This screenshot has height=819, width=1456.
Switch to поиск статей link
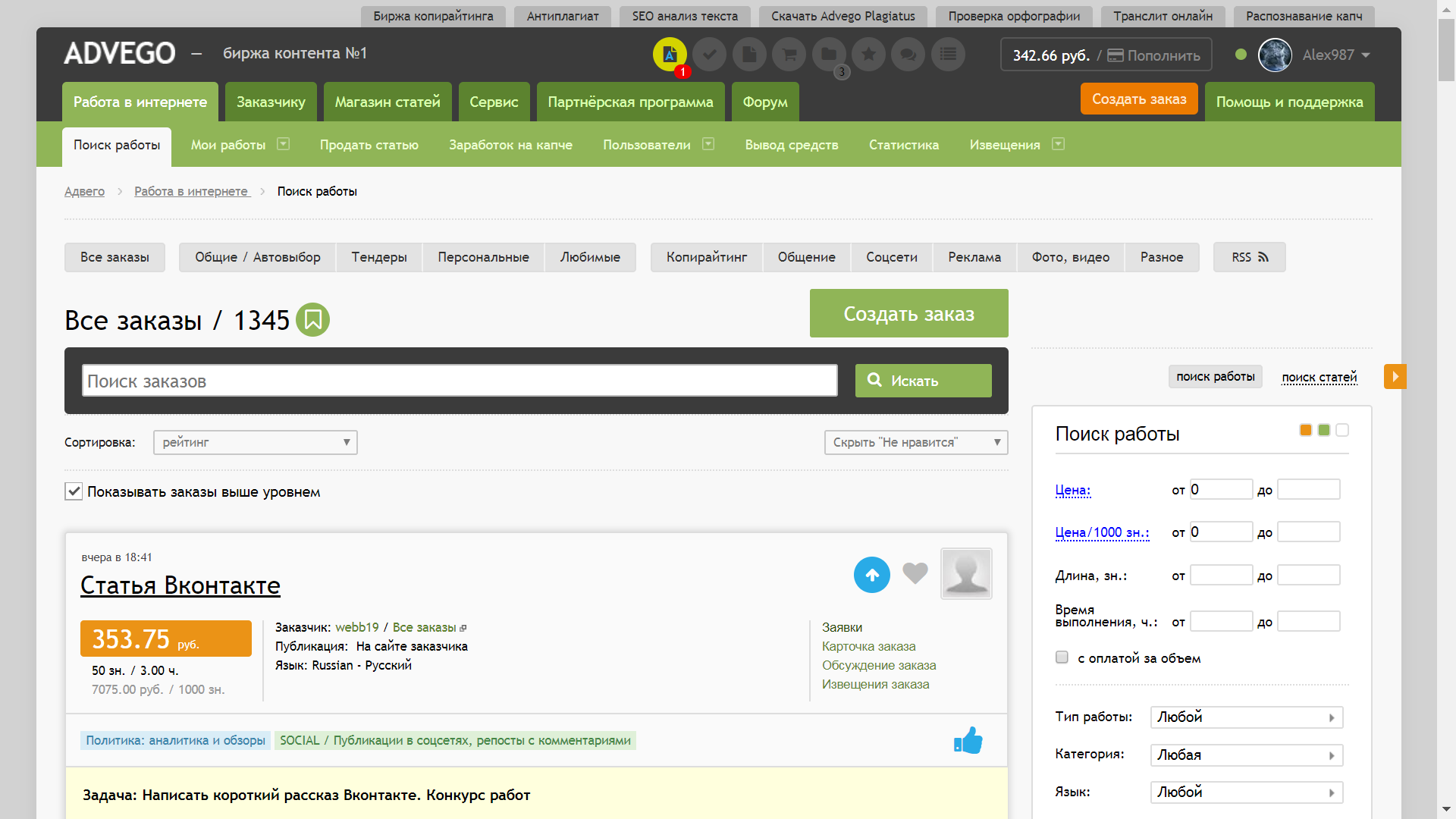(x=1319, y=377)
